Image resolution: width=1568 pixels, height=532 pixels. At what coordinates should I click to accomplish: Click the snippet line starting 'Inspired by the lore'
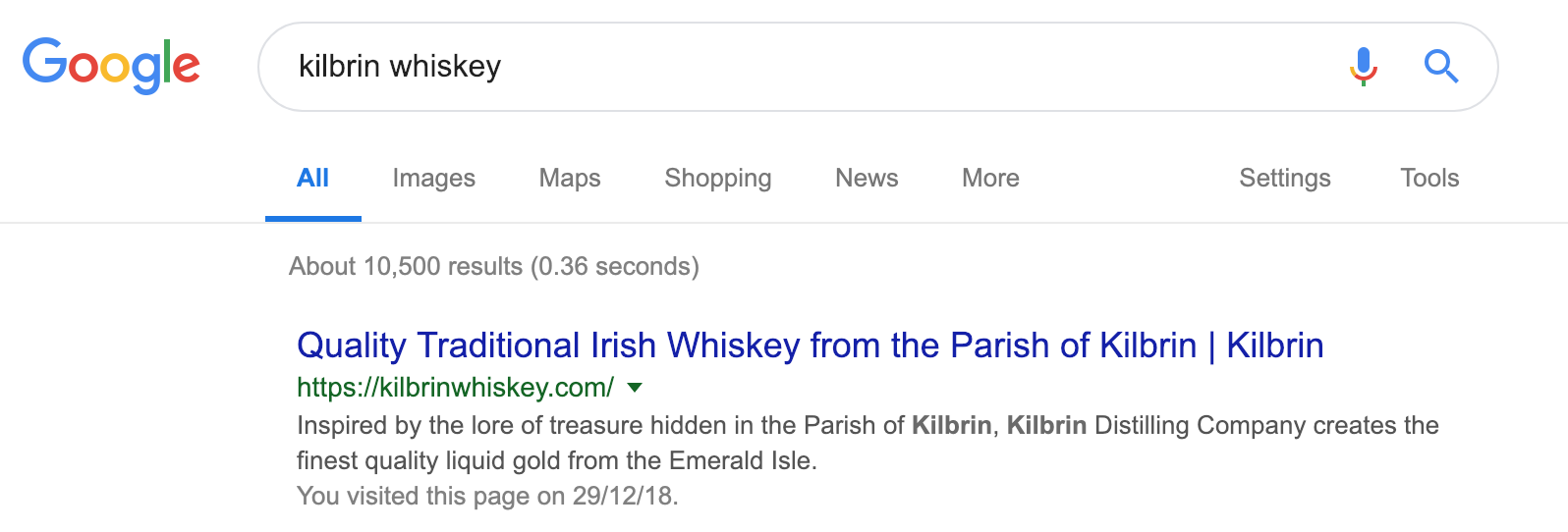pos(867,425)
